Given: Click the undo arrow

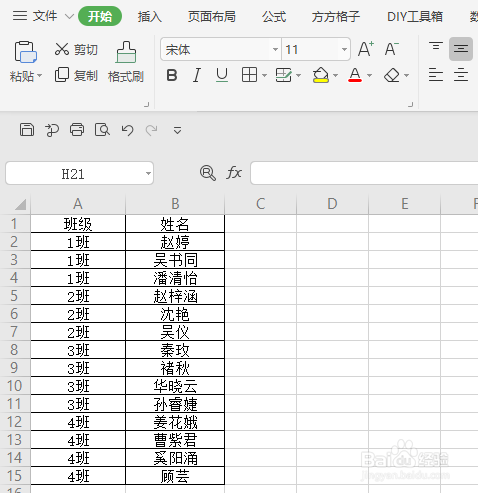Looking at the screenshot, I should coord(127,130).
